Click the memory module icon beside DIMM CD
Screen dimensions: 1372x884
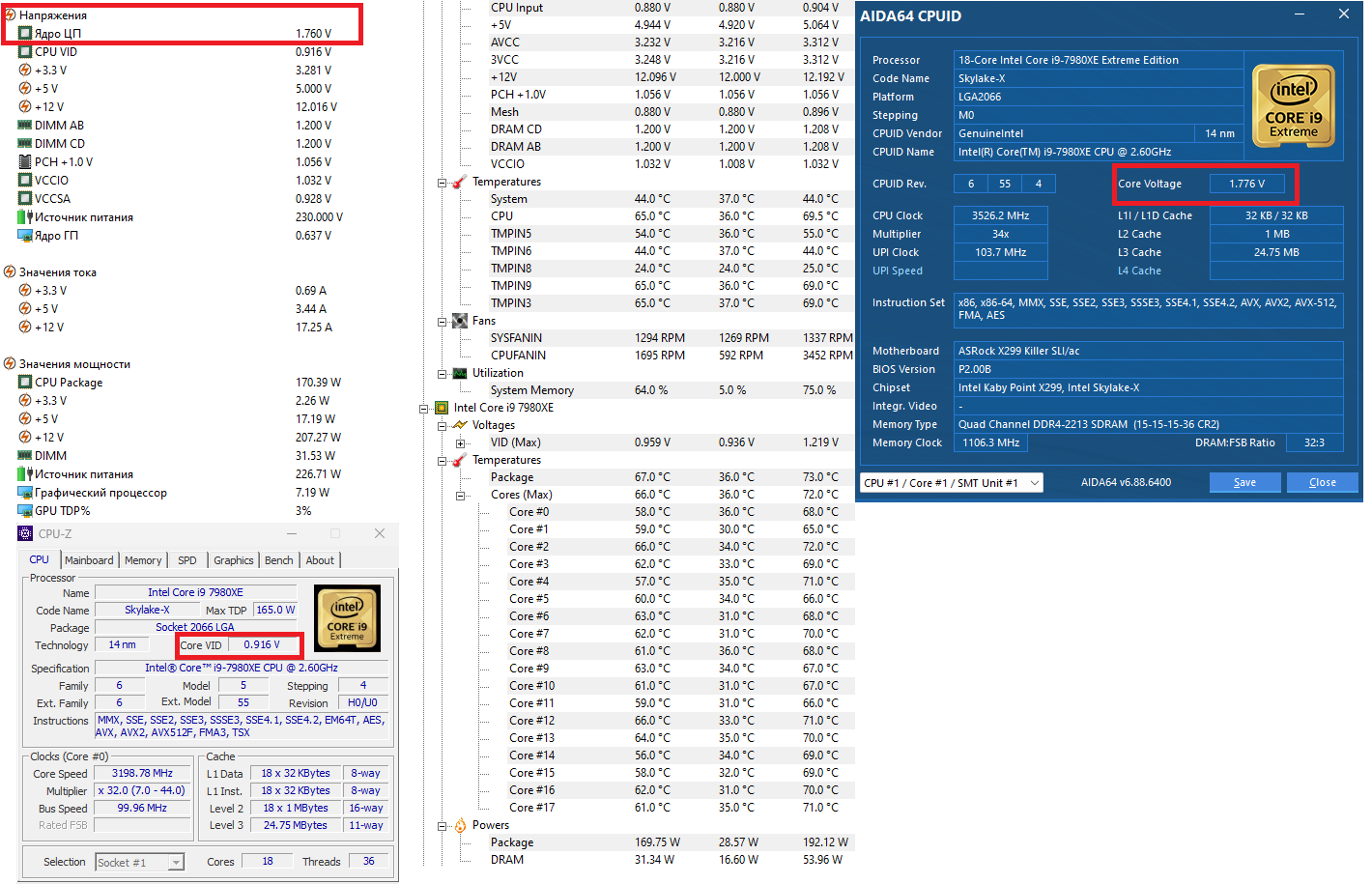click(x=25, y=143)
